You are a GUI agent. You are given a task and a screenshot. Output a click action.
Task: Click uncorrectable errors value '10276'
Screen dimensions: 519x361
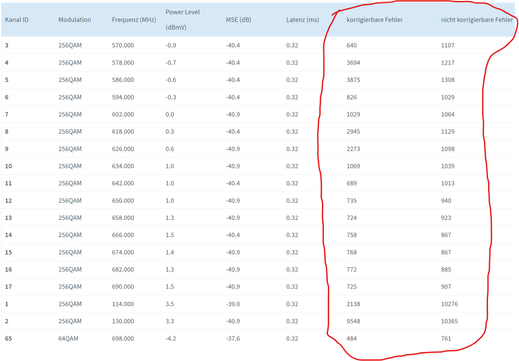449,304
